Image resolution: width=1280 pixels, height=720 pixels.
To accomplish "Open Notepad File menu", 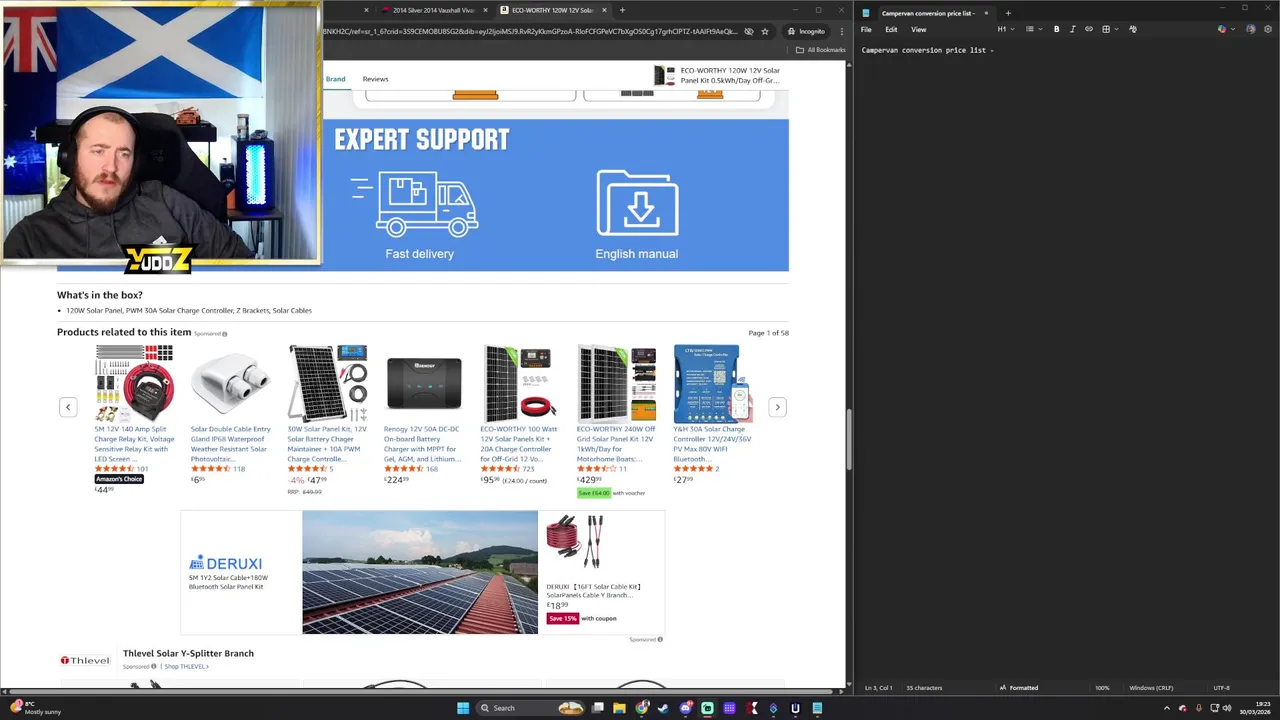I will point(866,29).
